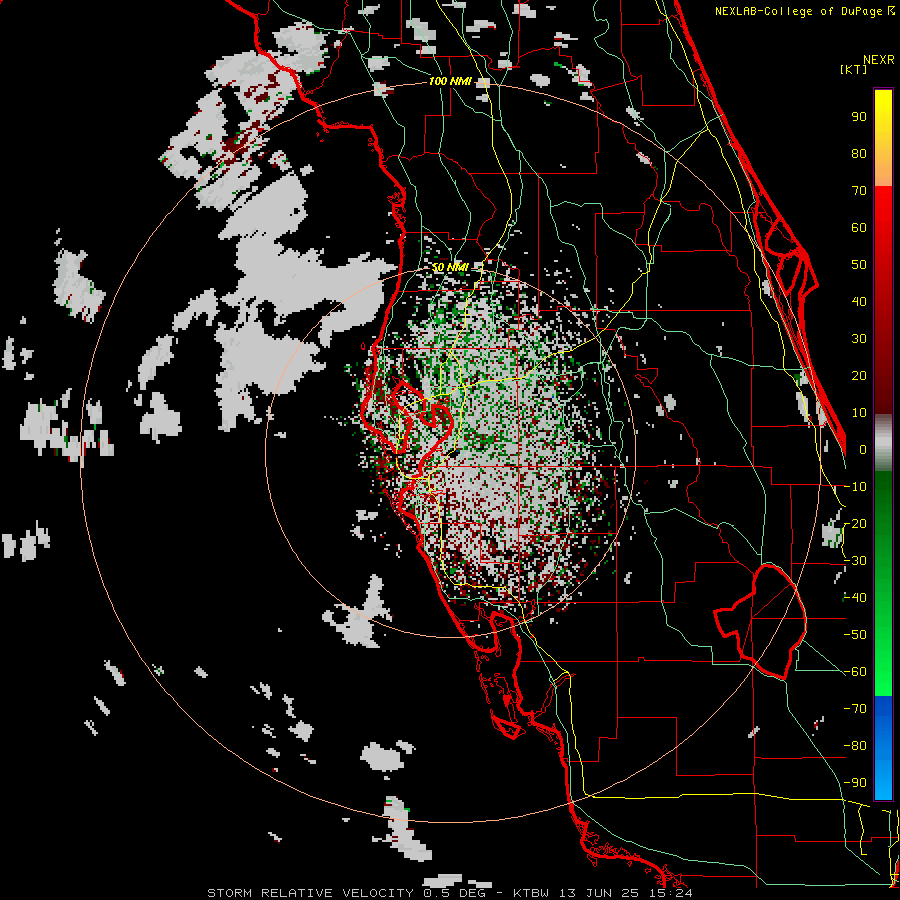Click the 80 value on the velocity scale

point(859,154)
